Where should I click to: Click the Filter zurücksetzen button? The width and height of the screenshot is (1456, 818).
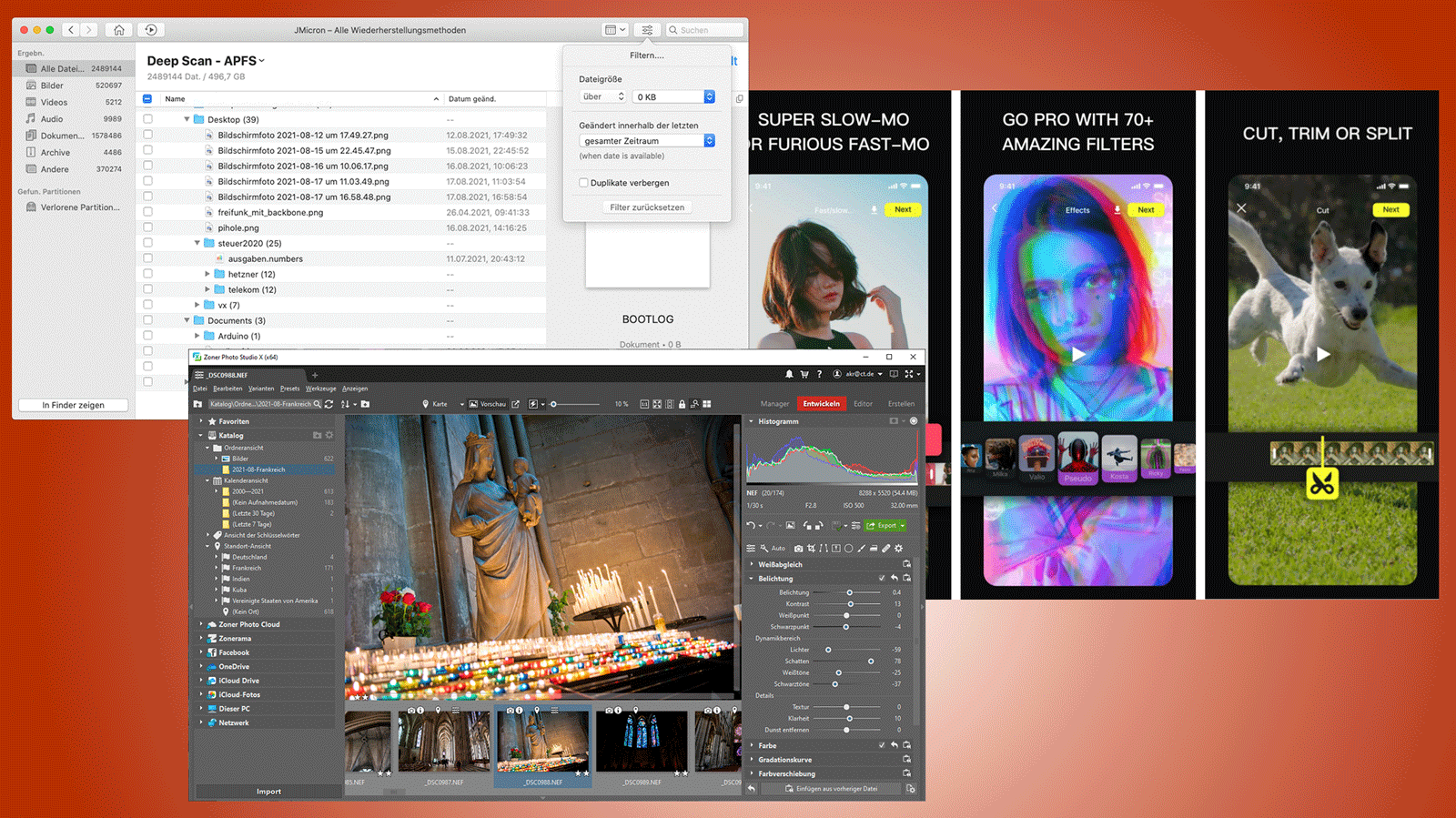click(647, 207)
